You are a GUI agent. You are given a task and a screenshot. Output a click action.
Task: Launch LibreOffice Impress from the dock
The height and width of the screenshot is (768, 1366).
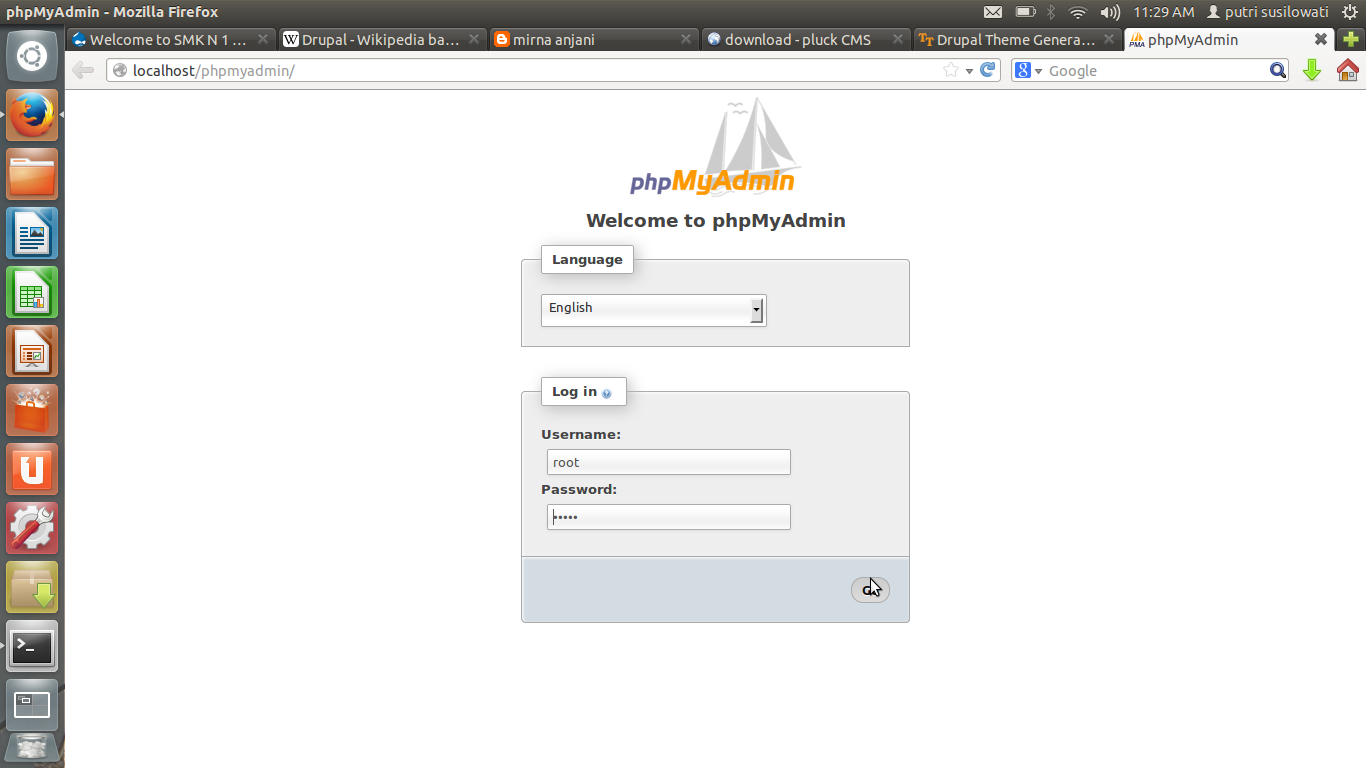pos(32,351)
